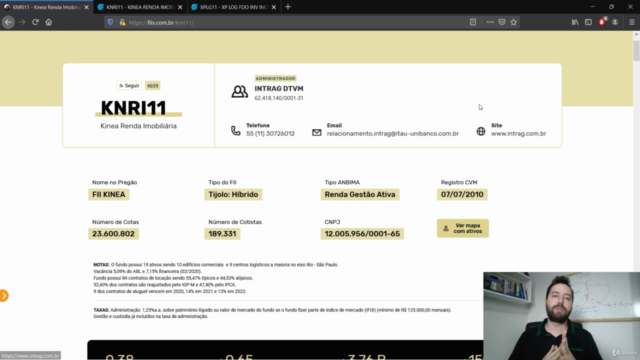Viewport: 640px width, 360px height.
Task: Click the forward navigation arrow
Action: coord(22,22)
